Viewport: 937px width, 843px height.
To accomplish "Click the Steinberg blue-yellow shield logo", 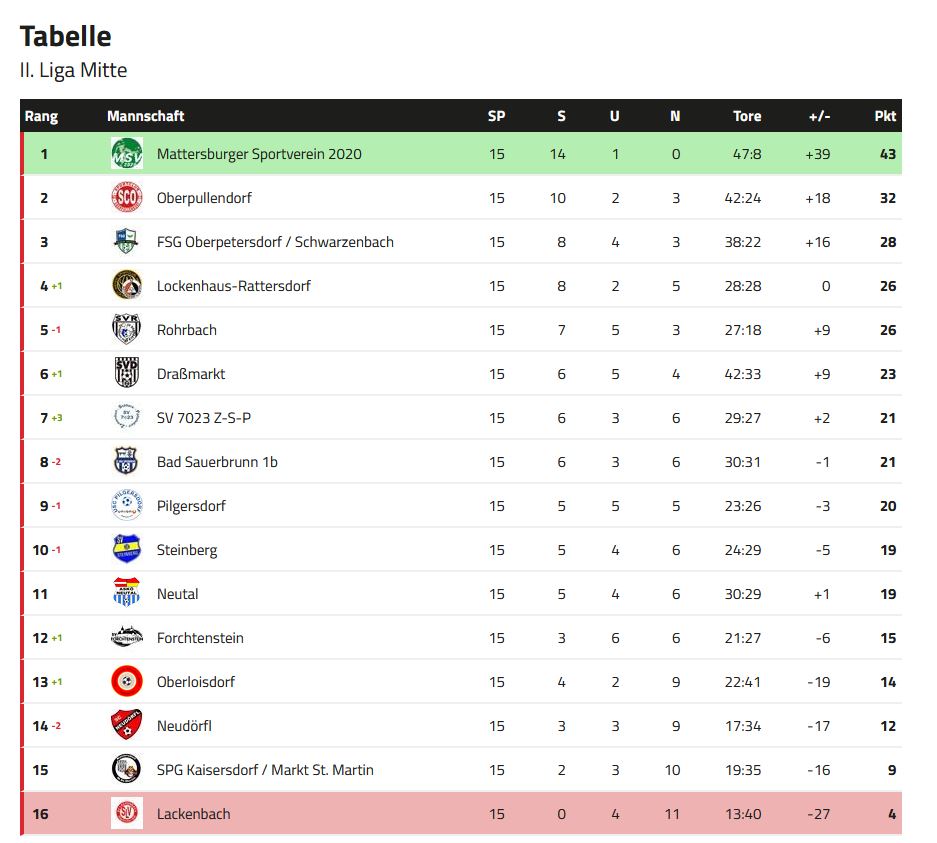I will pyautogui.click(x=127, y=550).
